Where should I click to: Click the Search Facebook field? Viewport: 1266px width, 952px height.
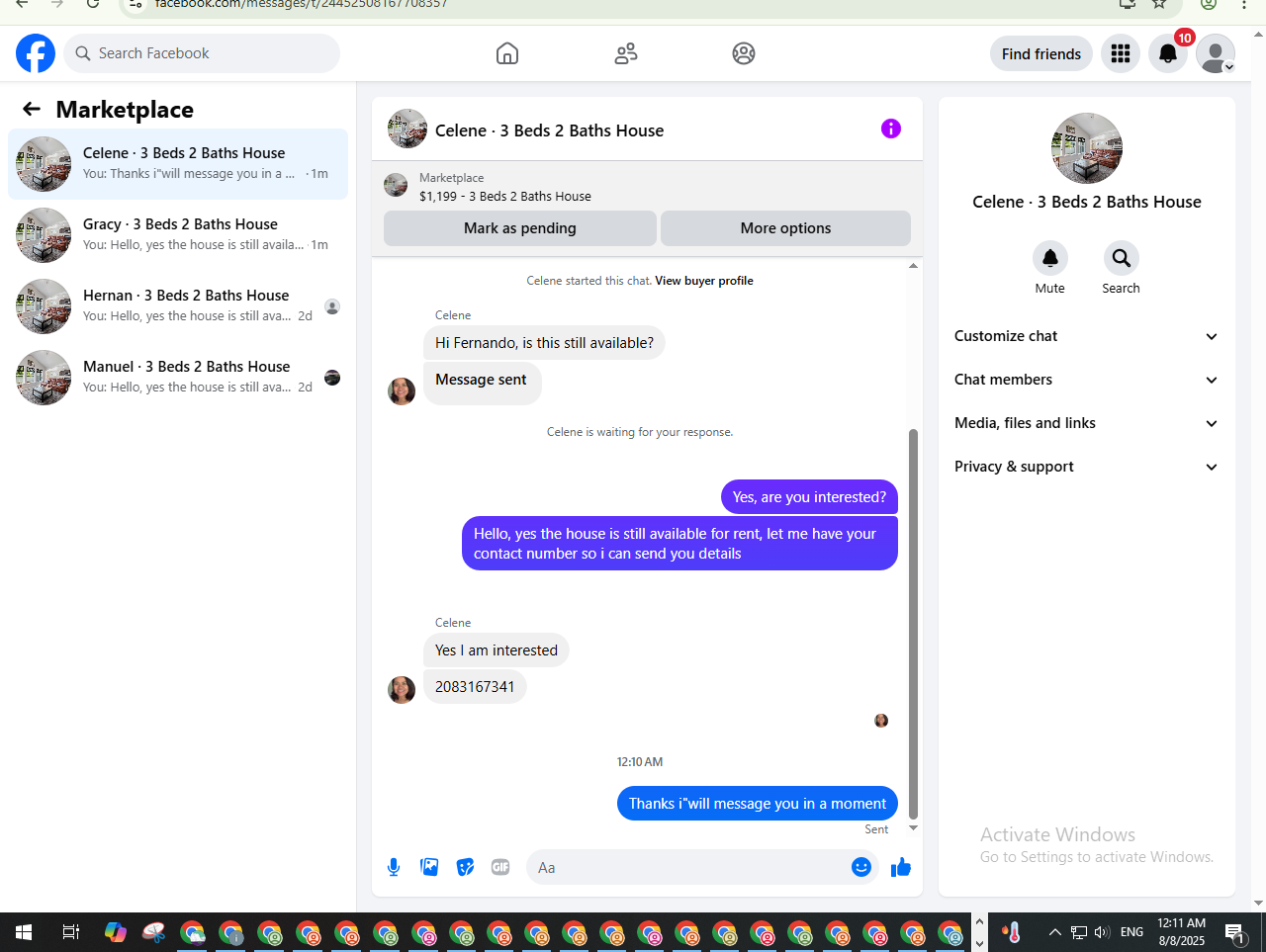(202, 53)
